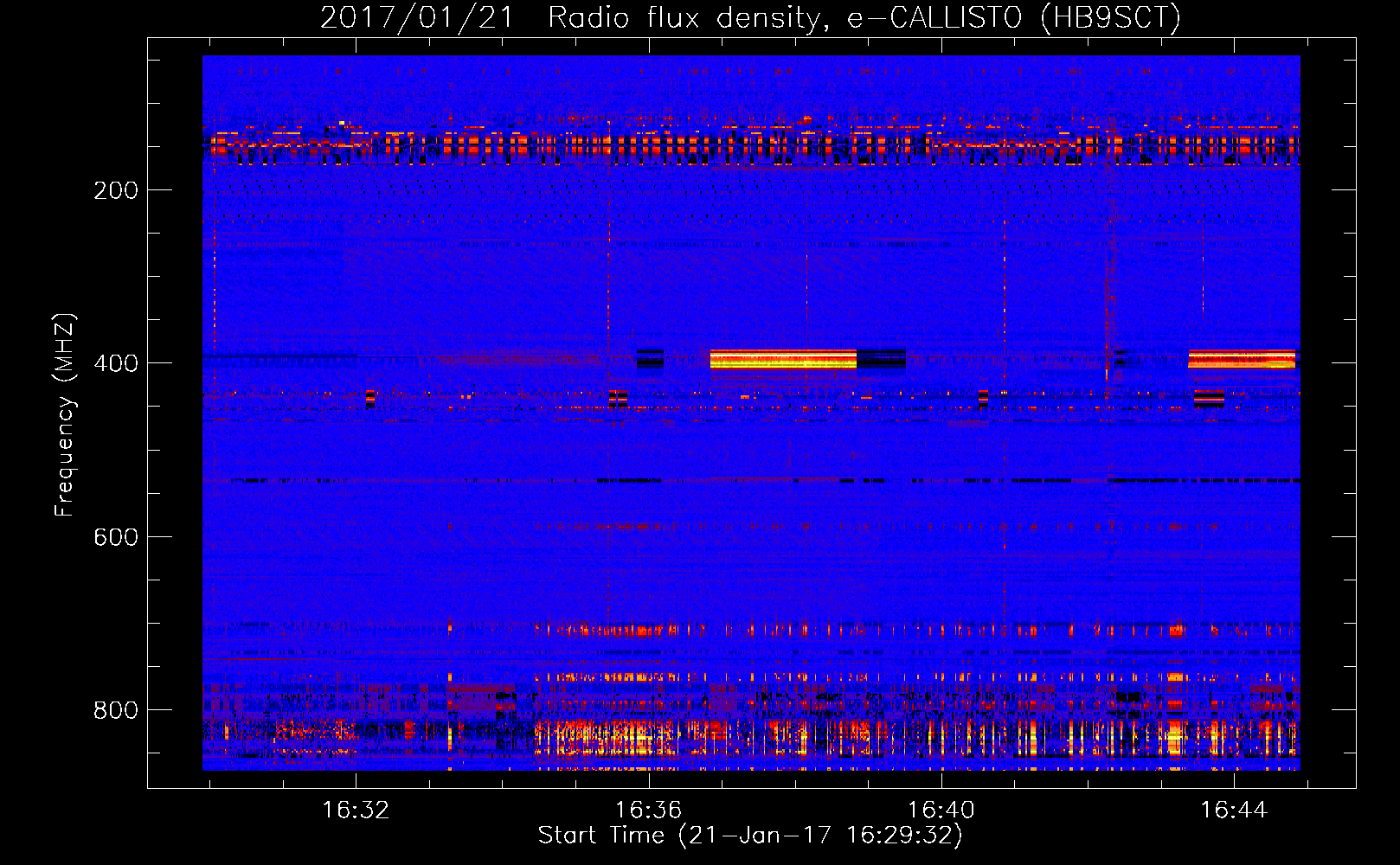Click the plot title '2017/01/21 Radio flux density'
The width and height of the screenshot is (1400, 865).
pos(750,17)
